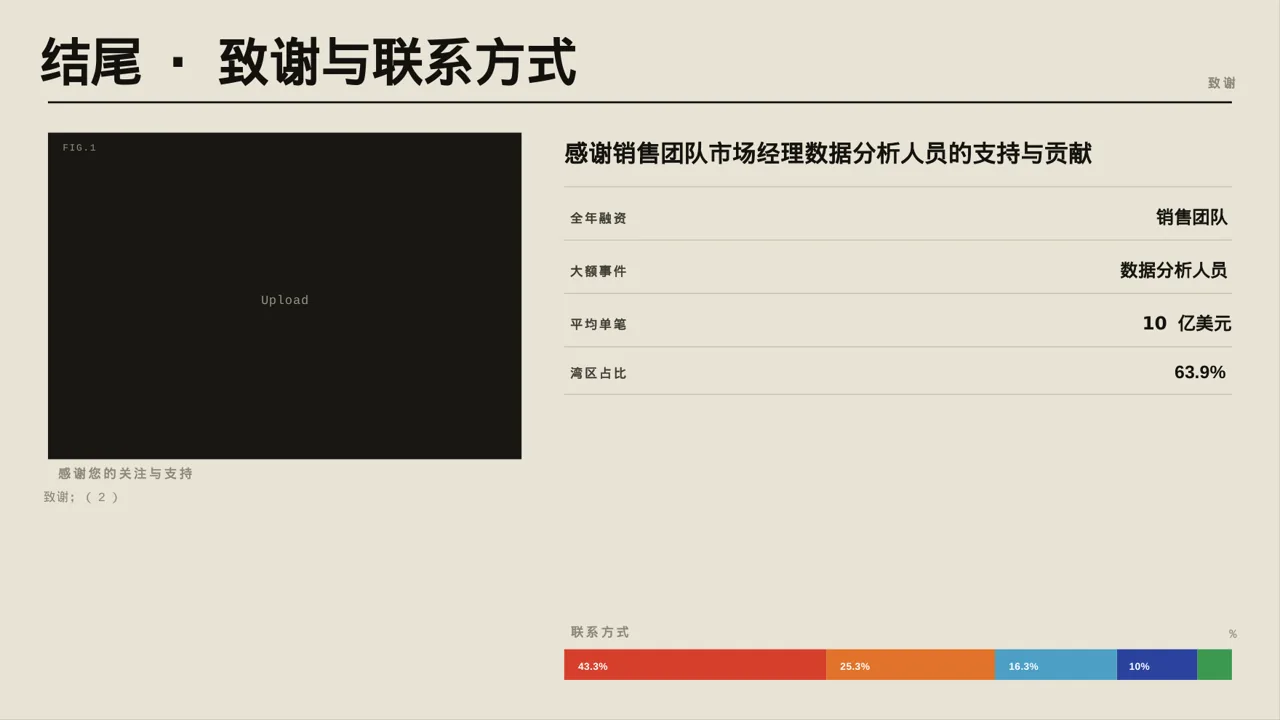Click the Upload image placeholder
Screen dimensions: 1280x720
[x=285, y=296]
